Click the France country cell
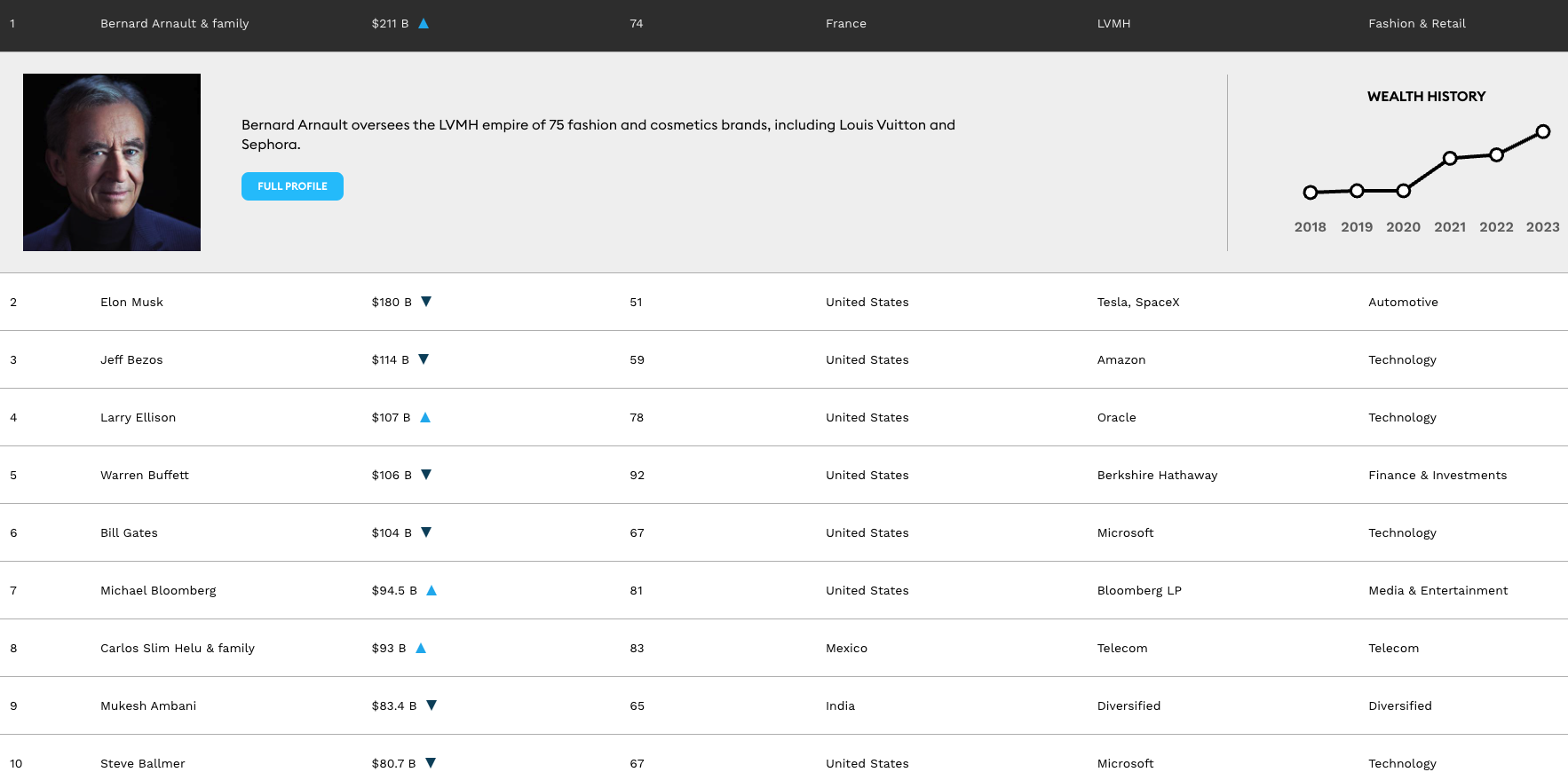Image resolution: width=1568 pixels, height=780 pixels. pos(846,24)
